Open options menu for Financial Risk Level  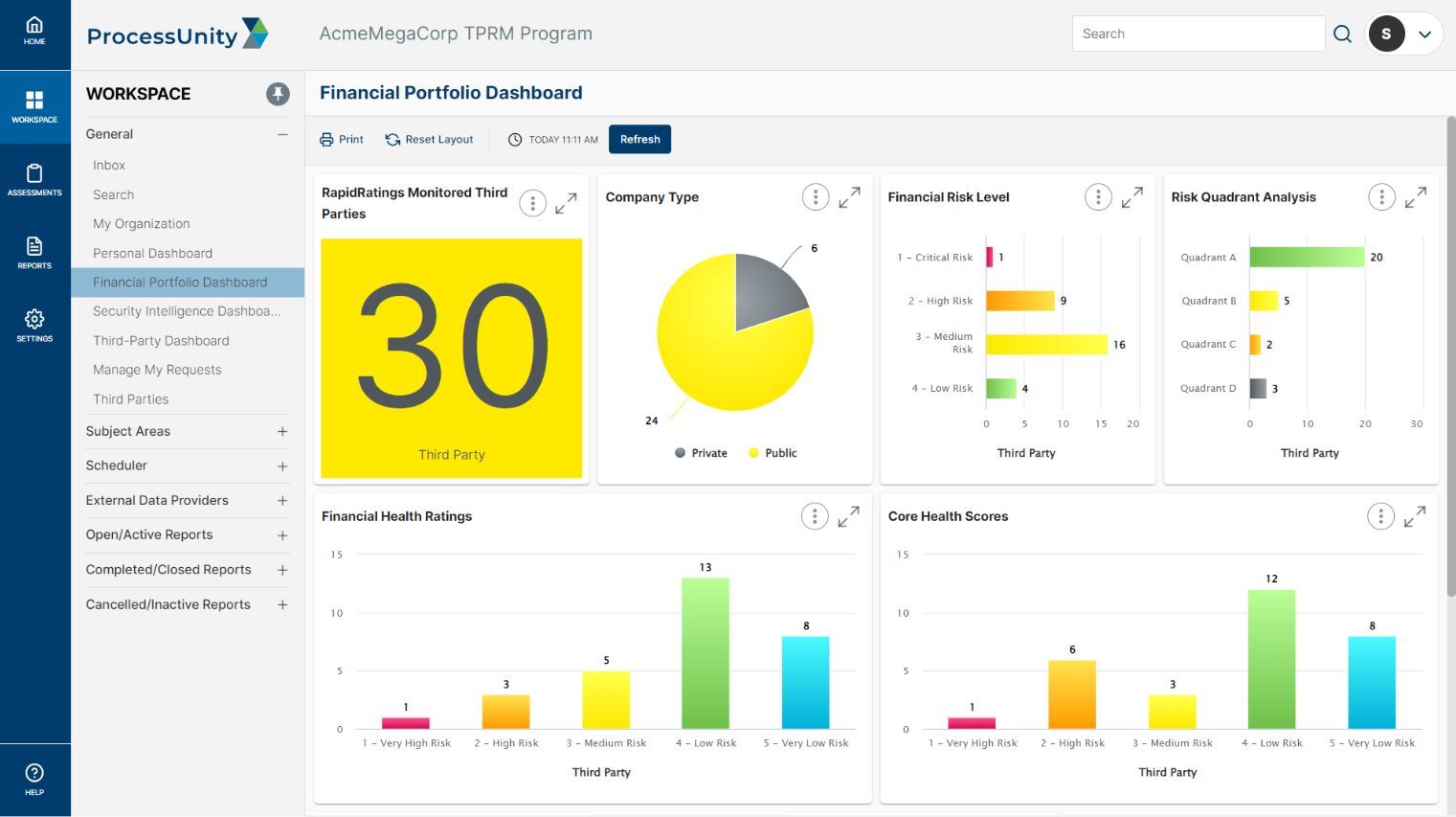click(x=1098, y=197)
